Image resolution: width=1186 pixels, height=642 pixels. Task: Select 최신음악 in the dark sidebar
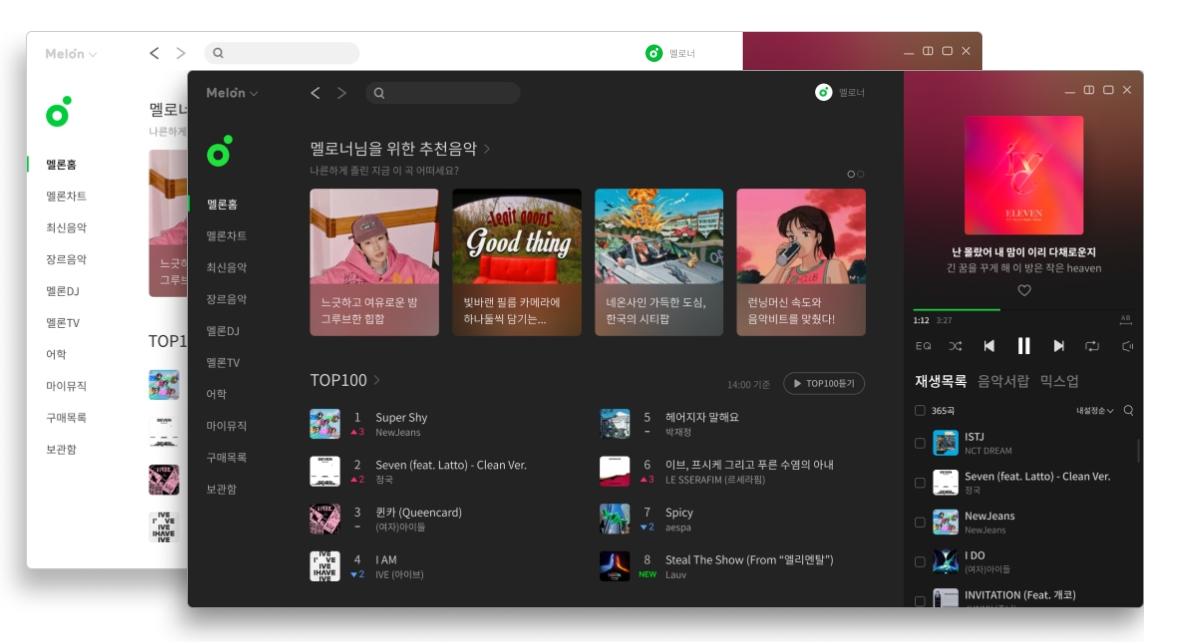tap(227, 268)
